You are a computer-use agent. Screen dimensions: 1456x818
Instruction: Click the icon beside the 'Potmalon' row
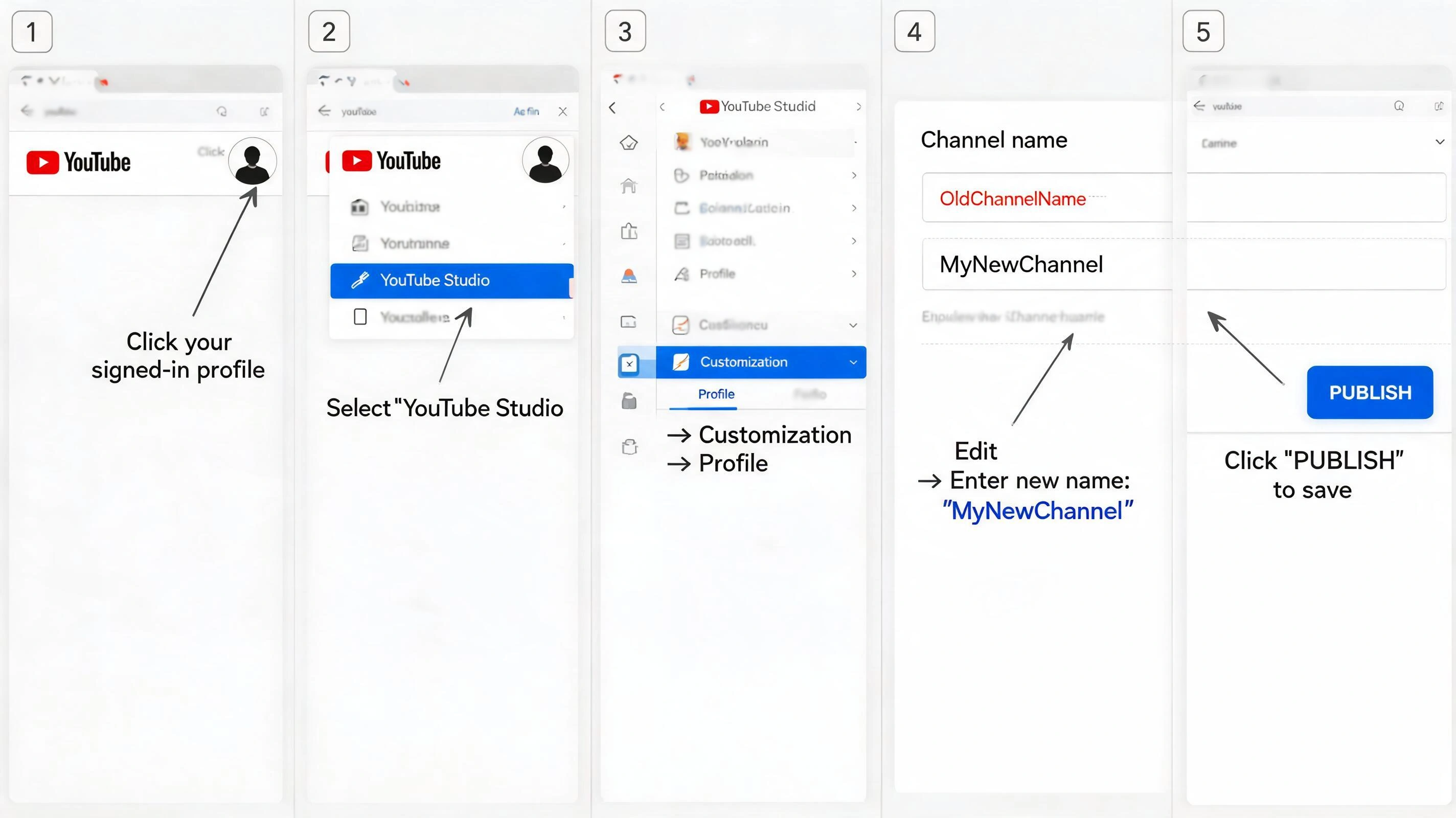[x=681, y=175]
